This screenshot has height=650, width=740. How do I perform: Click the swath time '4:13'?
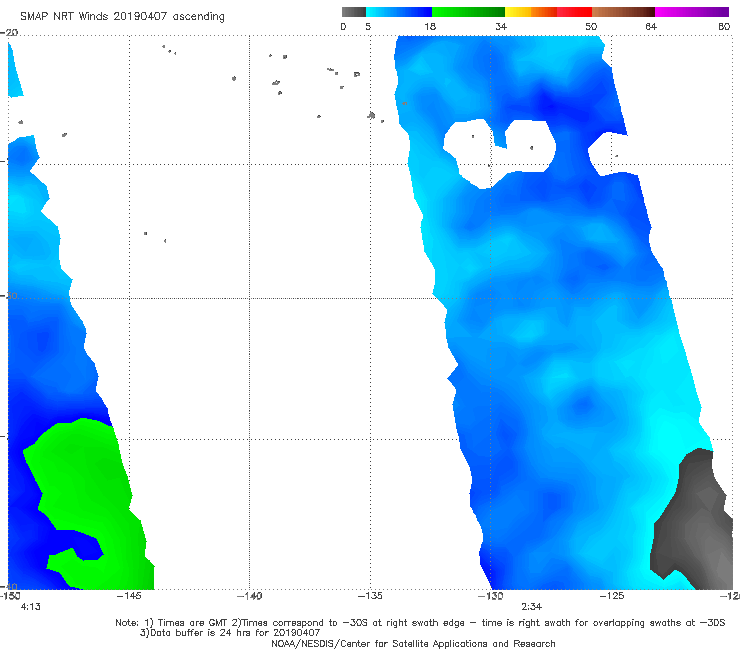[31, 607]
